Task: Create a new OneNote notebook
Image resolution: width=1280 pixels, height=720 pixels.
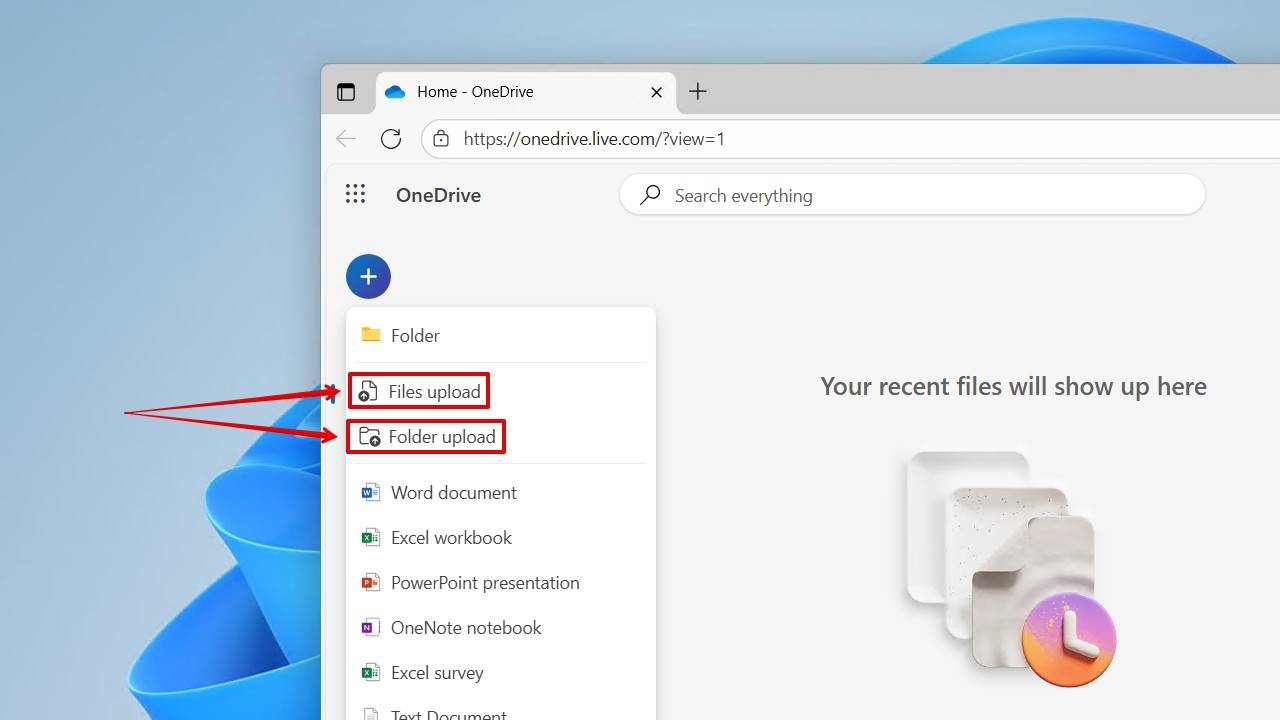Action: 465,627
